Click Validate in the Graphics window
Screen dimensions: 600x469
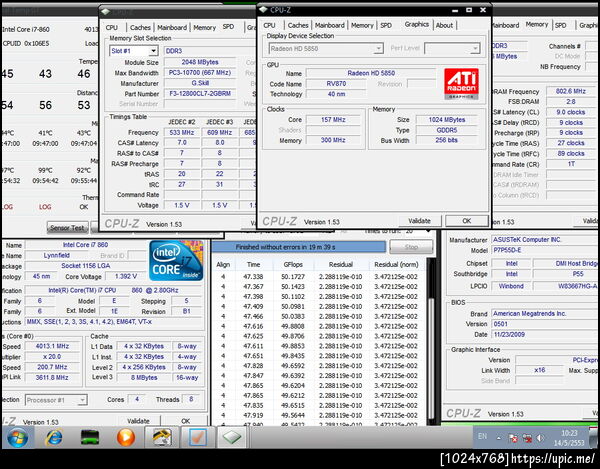tap(419, 221)
